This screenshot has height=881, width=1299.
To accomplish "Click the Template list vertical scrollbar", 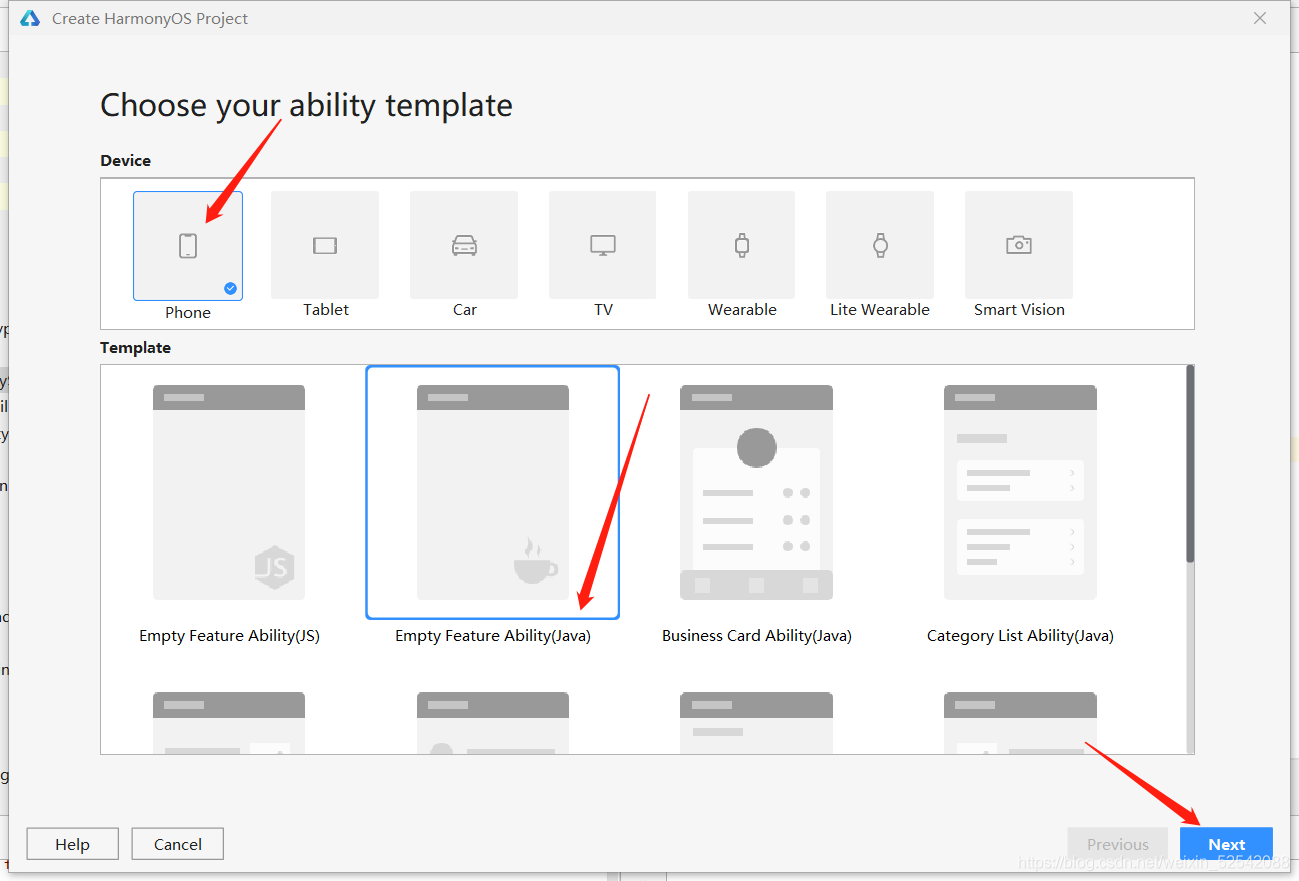I will (x=1190, y=465).
